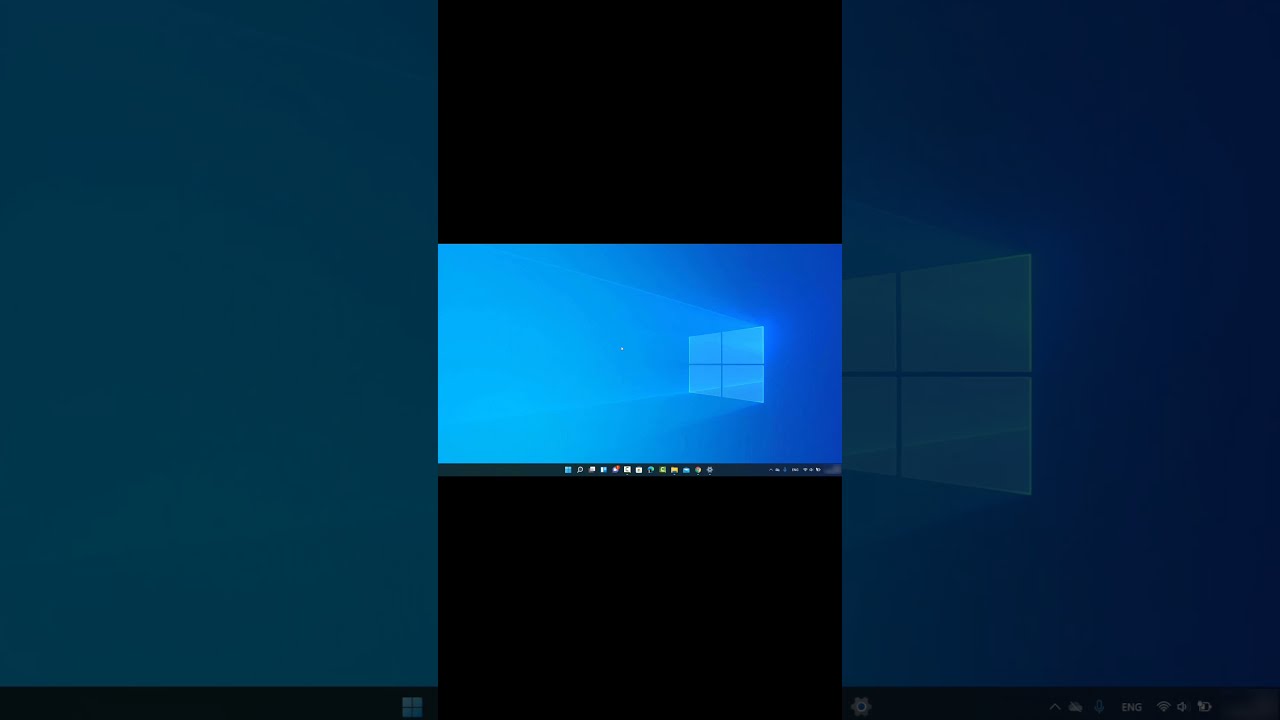Click the volume speaker tray icon
This screenshot has height=720, width=1280.
click(x=811, y=470)
